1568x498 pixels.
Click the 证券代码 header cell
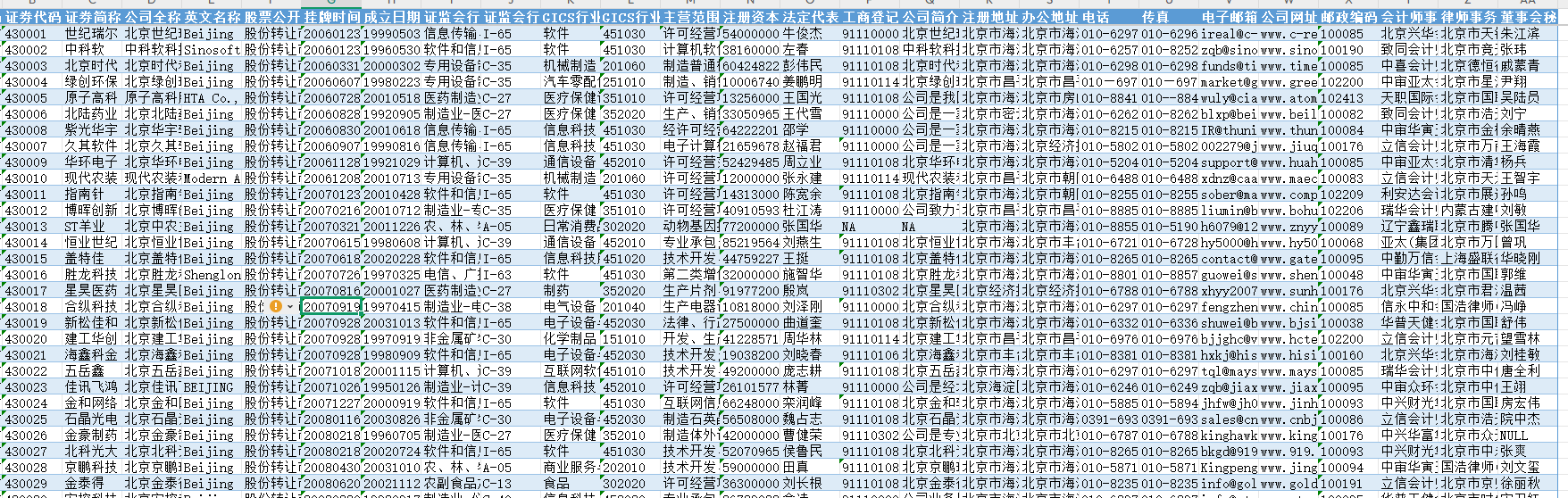coord(33,17)
